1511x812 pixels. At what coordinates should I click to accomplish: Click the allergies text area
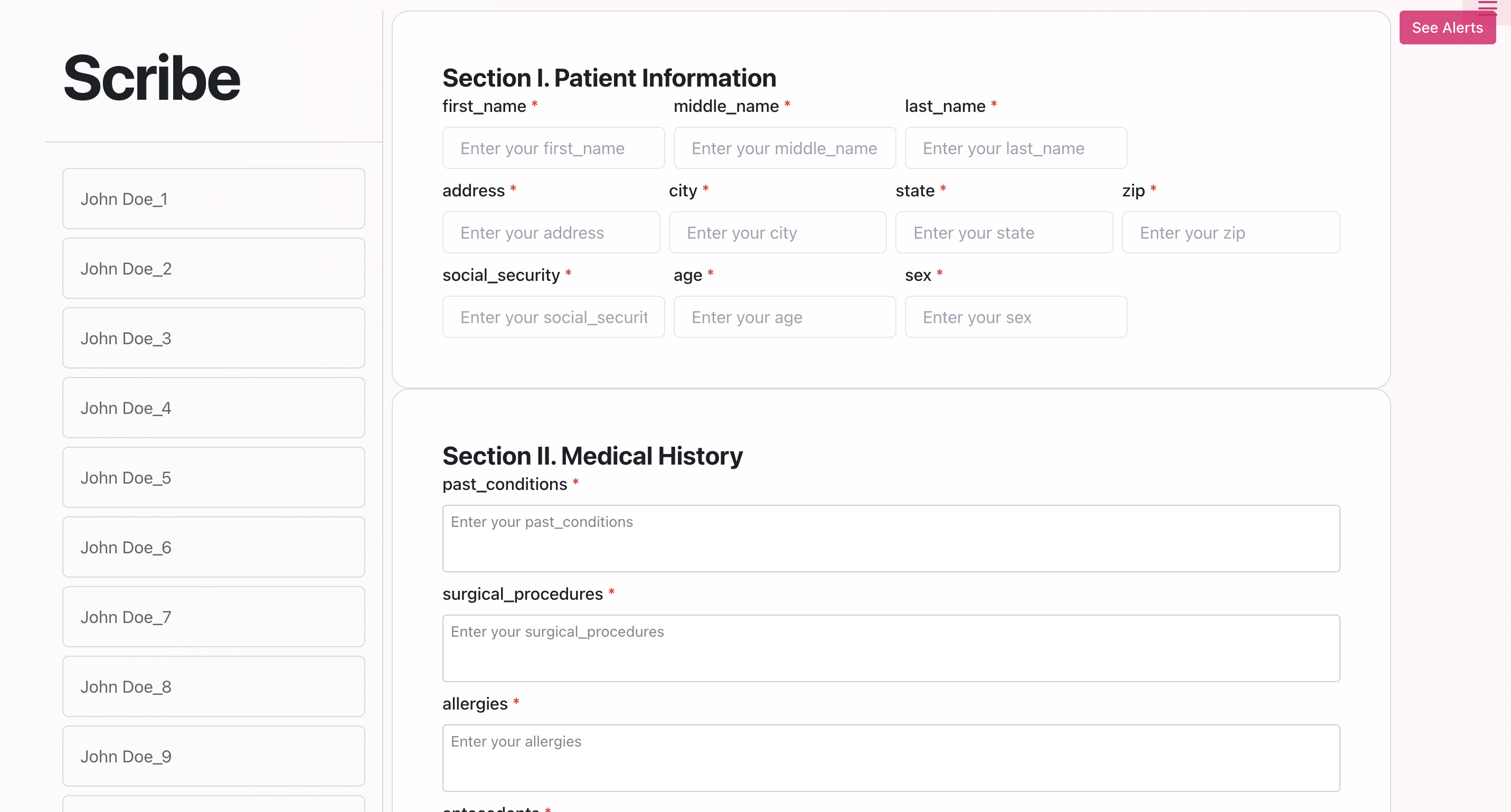coord(891,758)
